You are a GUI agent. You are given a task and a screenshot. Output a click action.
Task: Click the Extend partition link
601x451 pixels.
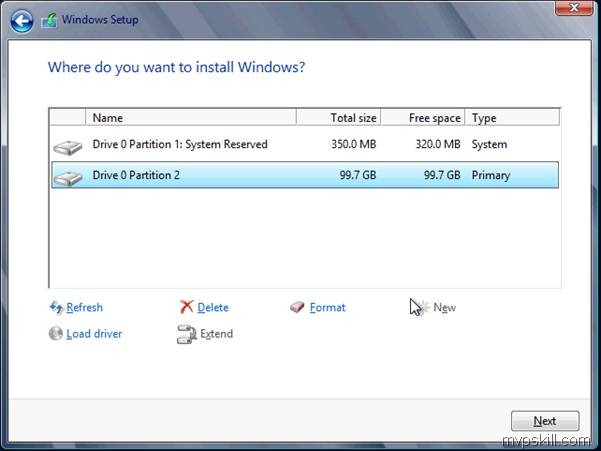[x=217, y=334]
